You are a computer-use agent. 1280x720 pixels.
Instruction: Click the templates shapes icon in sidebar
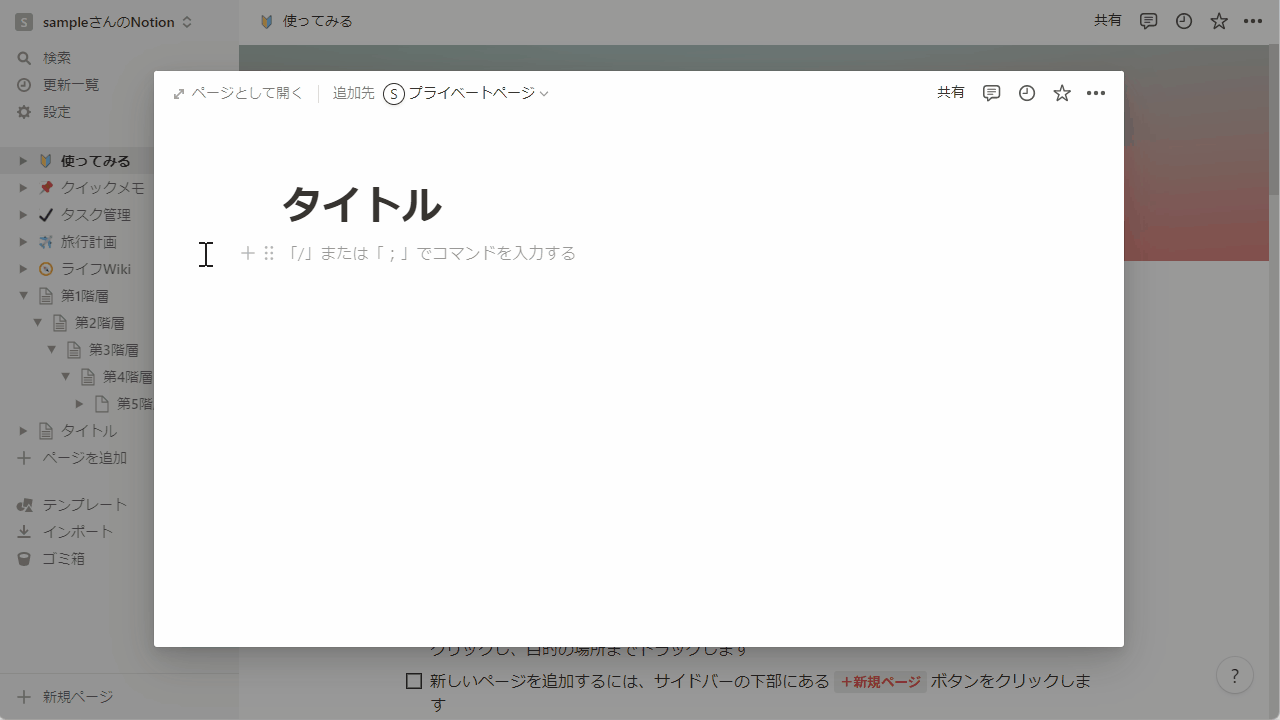coord(25,505)
